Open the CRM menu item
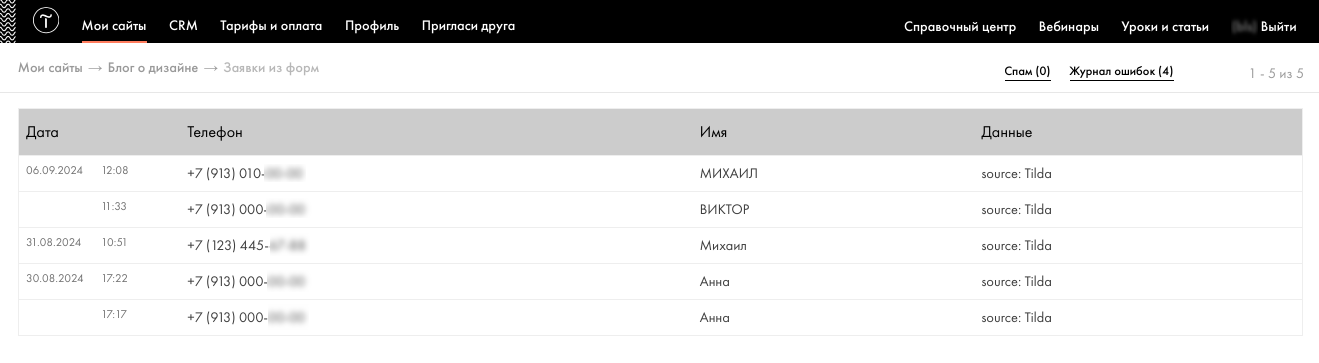 coord(183,26)
